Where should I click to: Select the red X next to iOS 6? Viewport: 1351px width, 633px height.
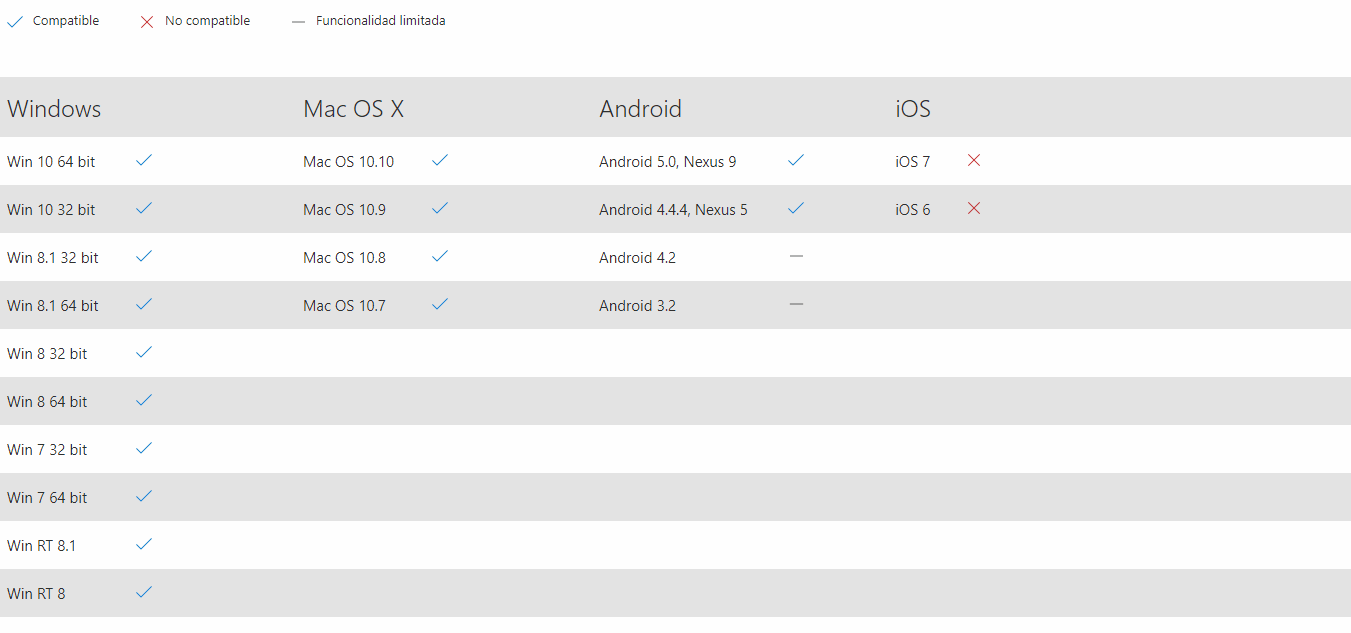coord(974,208)
